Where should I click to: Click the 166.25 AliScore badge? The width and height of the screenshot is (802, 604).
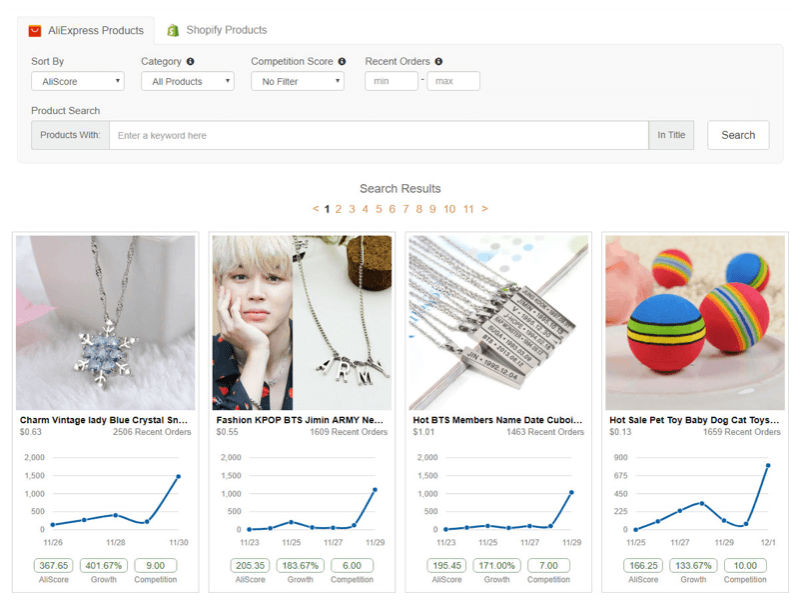[x=643, y=566]
